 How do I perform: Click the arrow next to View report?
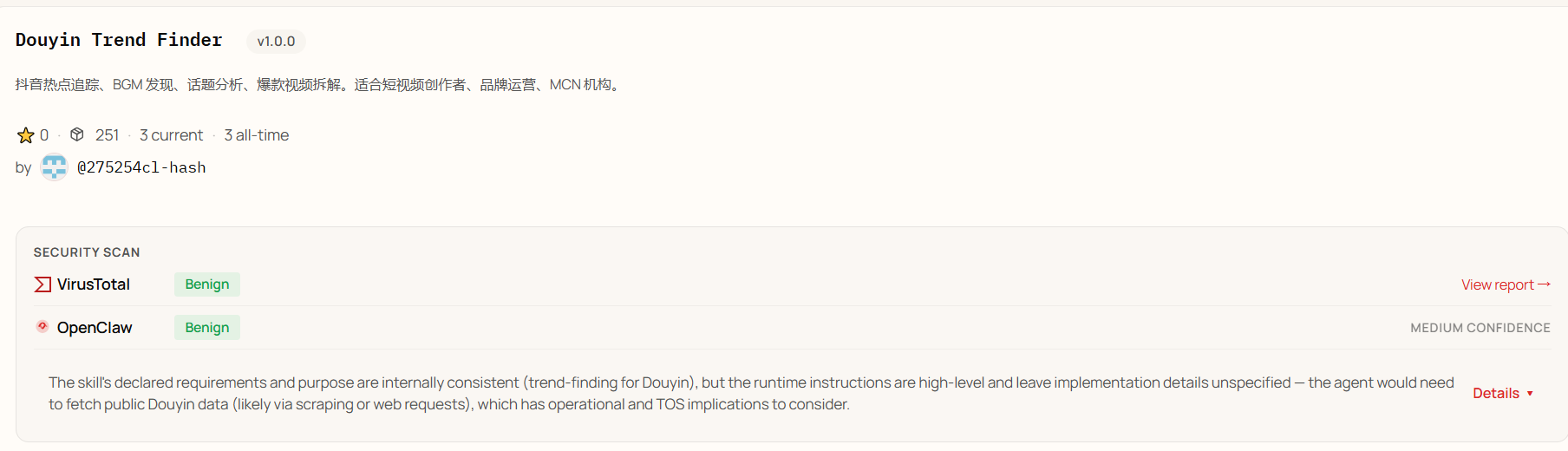pyautogui.click(x=1544, y=284)
